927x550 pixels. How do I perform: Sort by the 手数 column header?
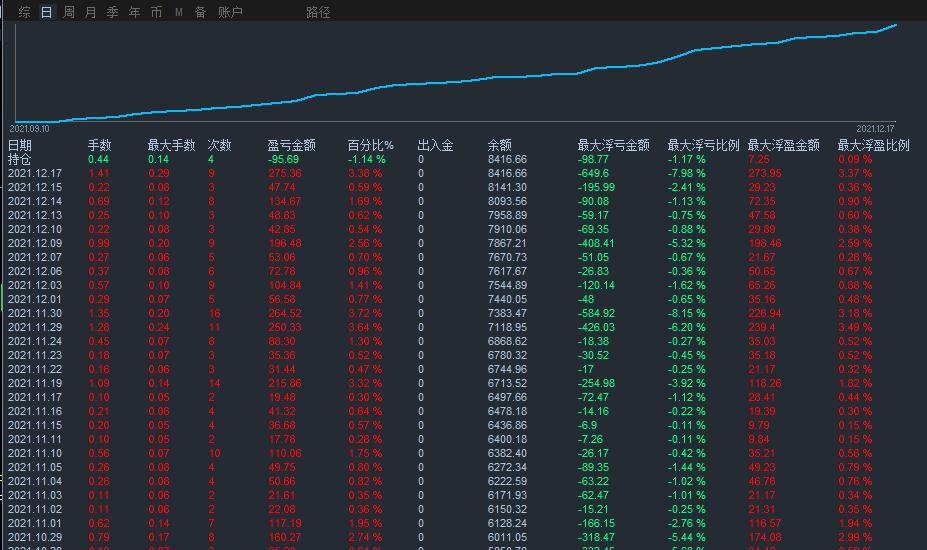coord(99,145)
